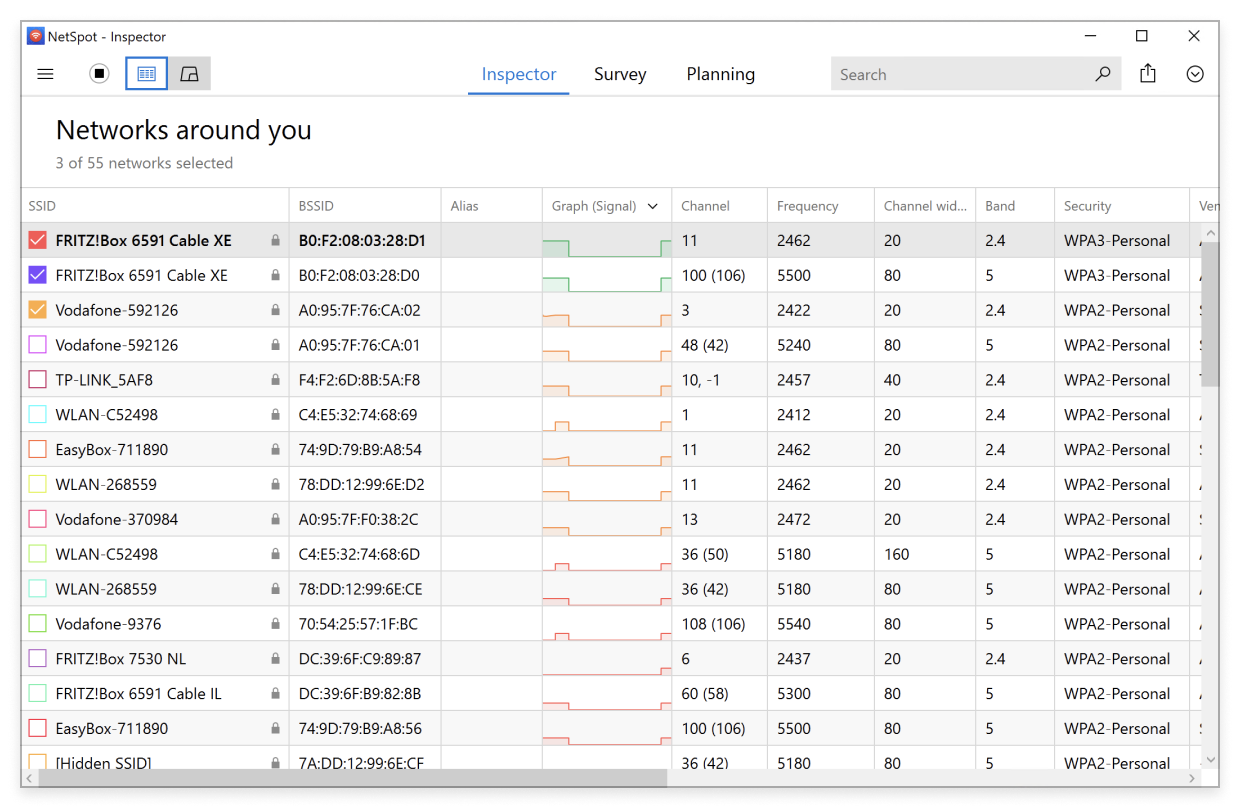Check the TP-LINK_5AF8 network

38,380
